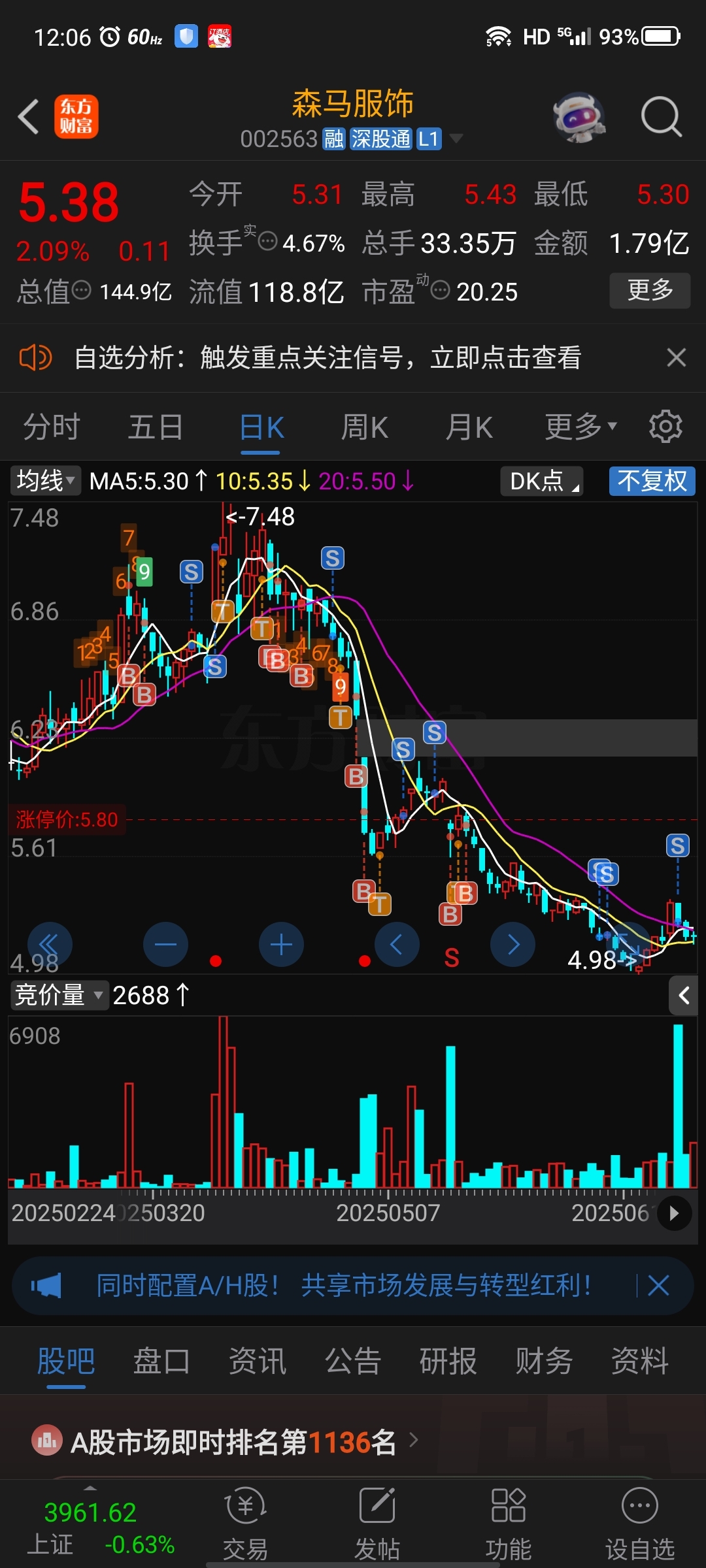Tap red S marker below chart
The height and width of the screenshot is (1568, 706).
pyautogui.click(x=452, y=958)
